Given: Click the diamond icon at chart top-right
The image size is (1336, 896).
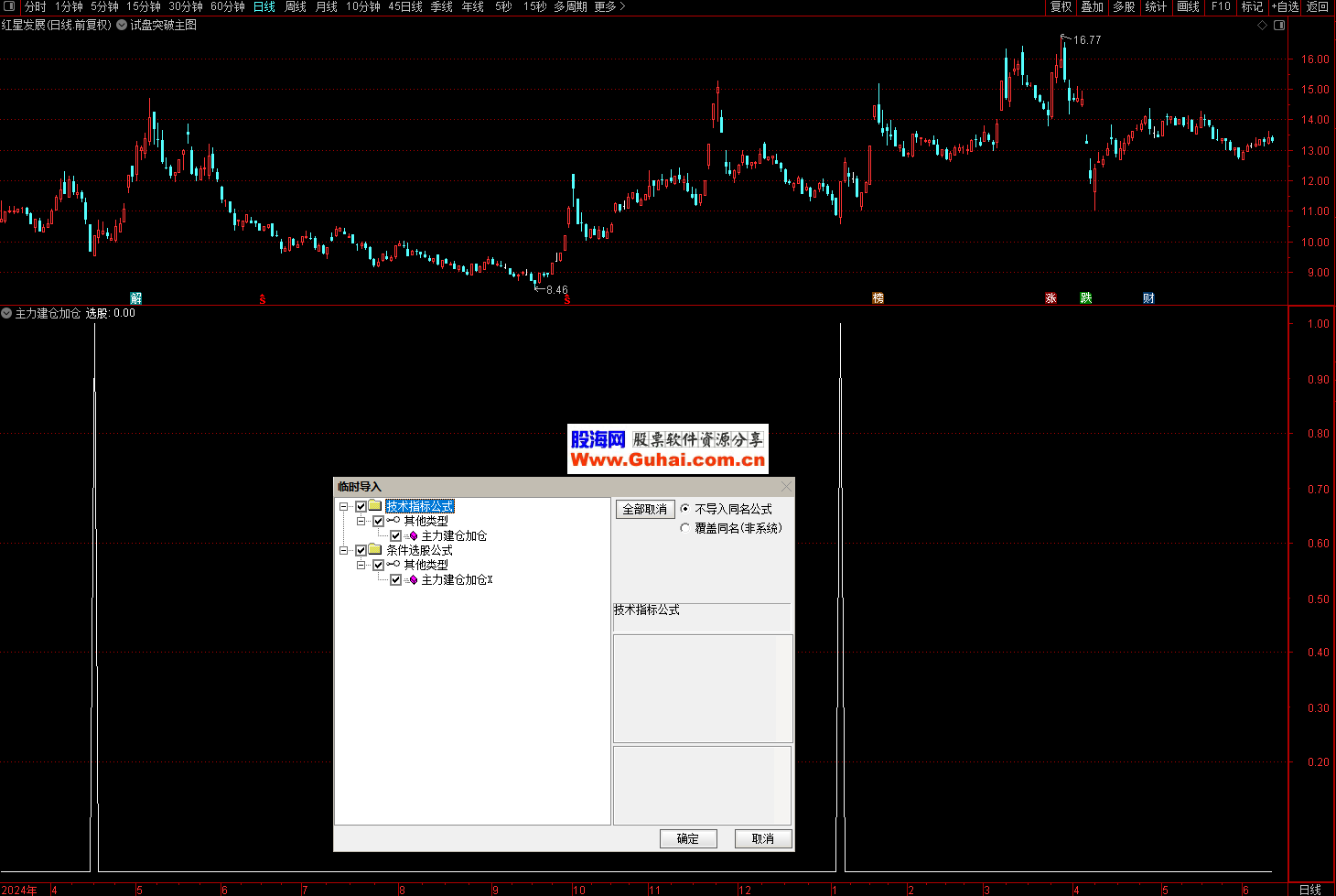Looking at the screenshot, I should (1263, 25).
